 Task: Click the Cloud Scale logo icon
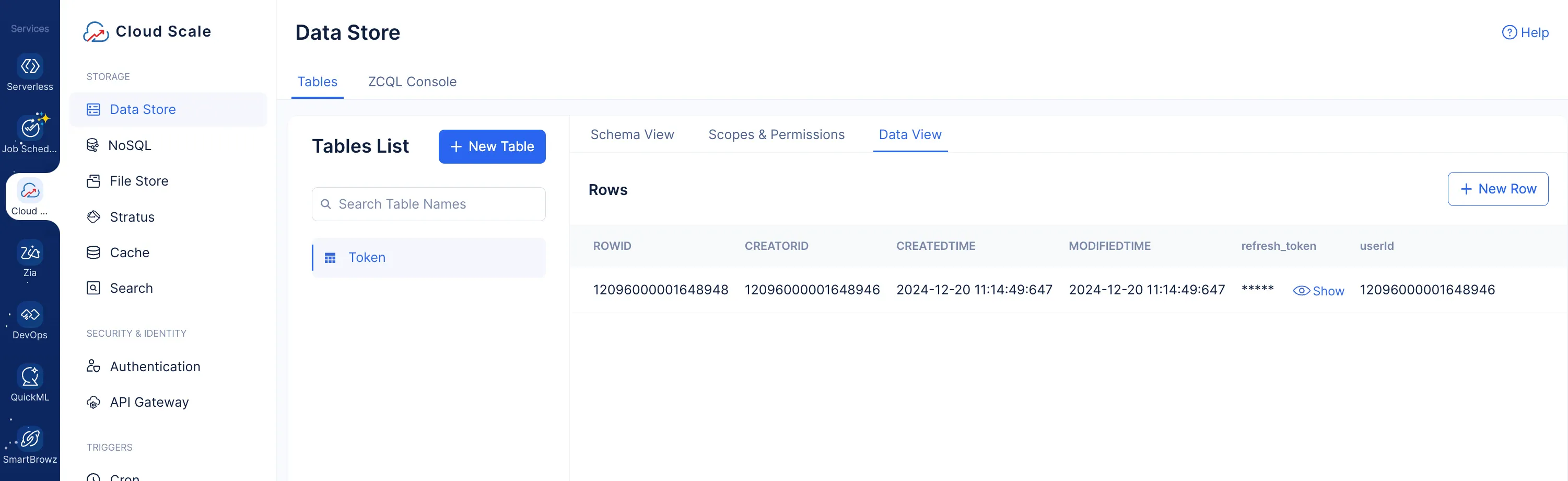pos(96,32)
